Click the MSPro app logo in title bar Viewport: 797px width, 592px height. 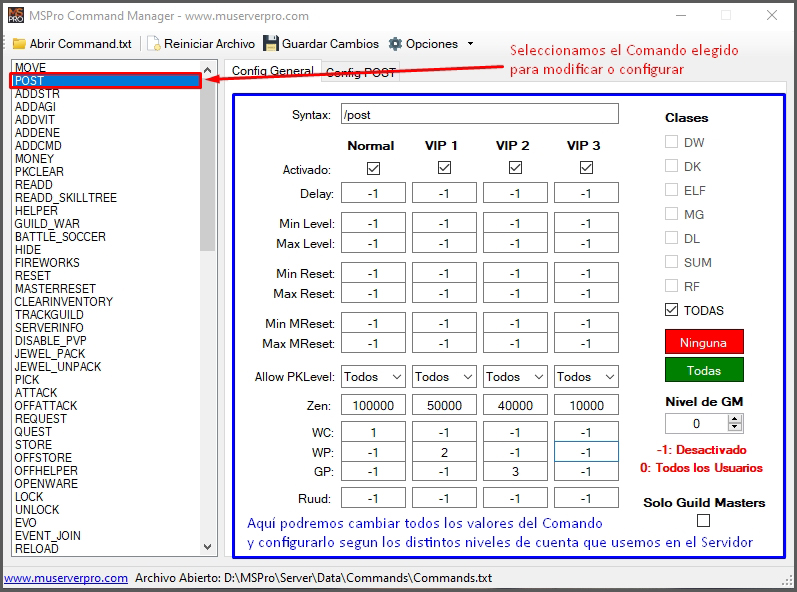pos(15,15)
